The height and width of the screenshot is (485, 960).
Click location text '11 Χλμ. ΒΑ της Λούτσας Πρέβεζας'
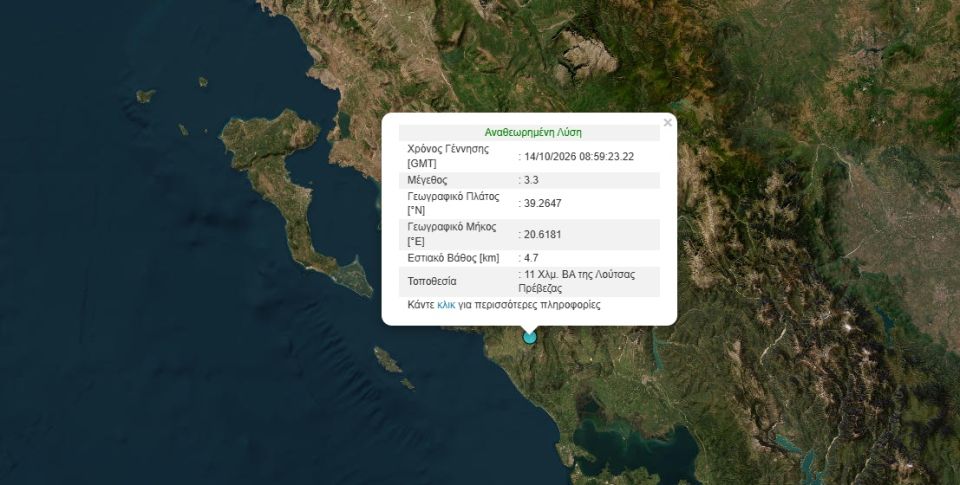[x=577, y=281]
